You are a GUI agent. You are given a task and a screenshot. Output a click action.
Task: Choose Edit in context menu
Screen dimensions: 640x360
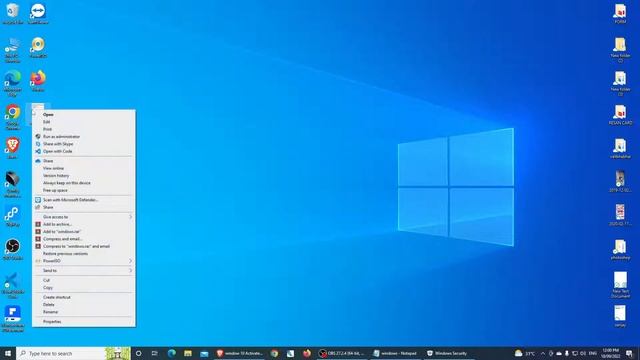tap(84, 122)
